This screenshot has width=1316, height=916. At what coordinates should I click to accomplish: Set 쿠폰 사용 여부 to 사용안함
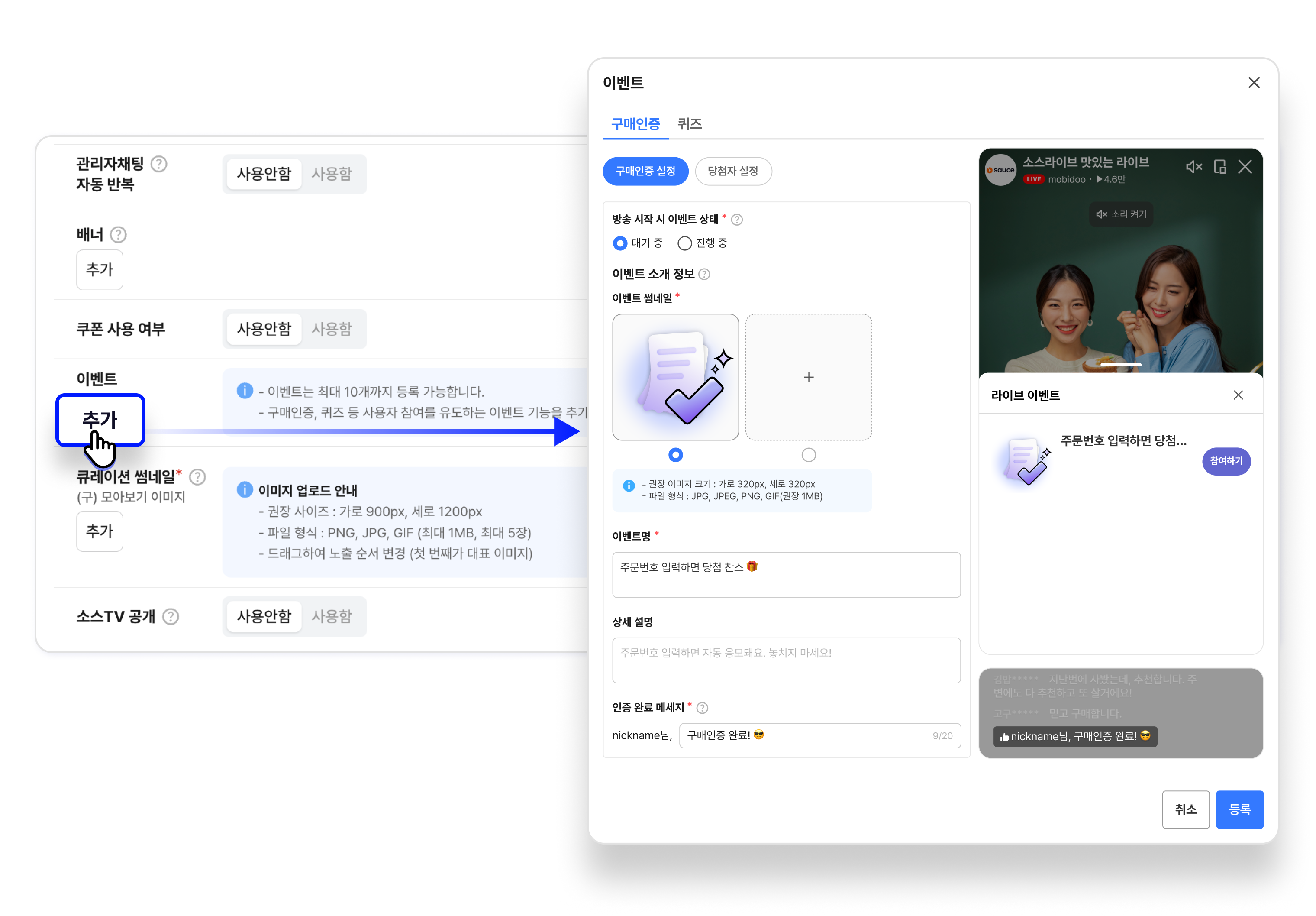[264, 329]
